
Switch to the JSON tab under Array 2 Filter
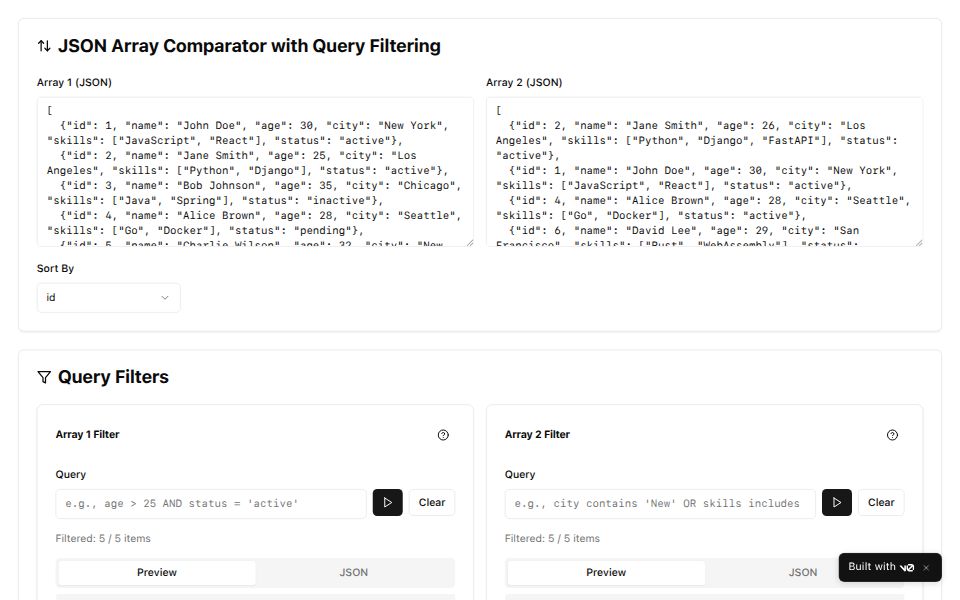(802, 572)
